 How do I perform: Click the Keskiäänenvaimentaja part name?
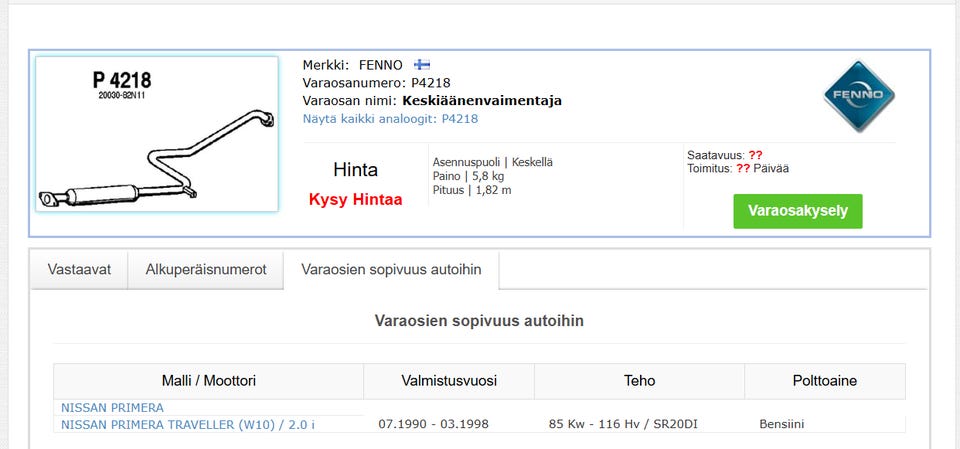[482, 100]
